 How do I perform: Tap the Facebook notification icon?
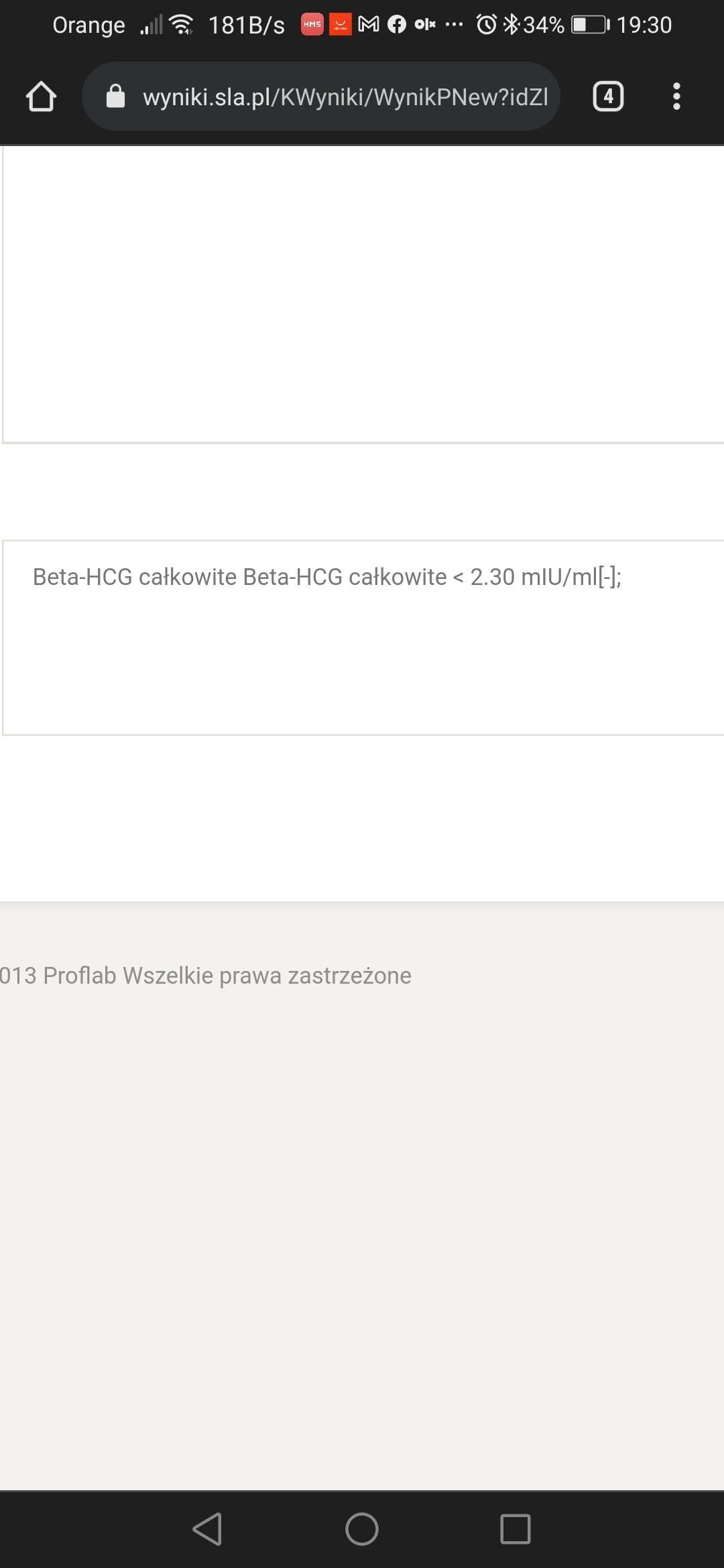(x=397, y=25)
